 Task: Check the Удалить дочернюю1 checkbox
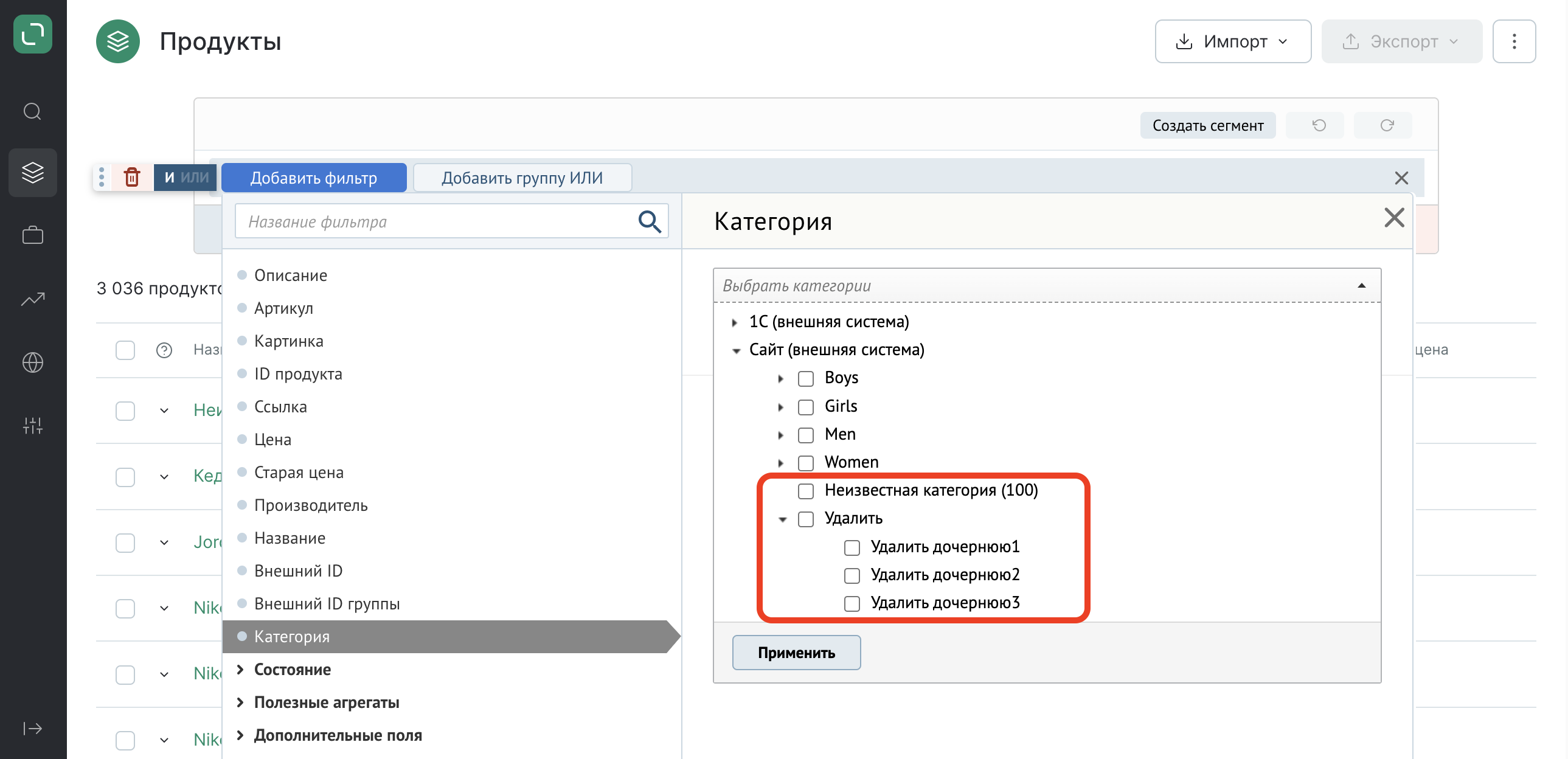click(852, 548)
